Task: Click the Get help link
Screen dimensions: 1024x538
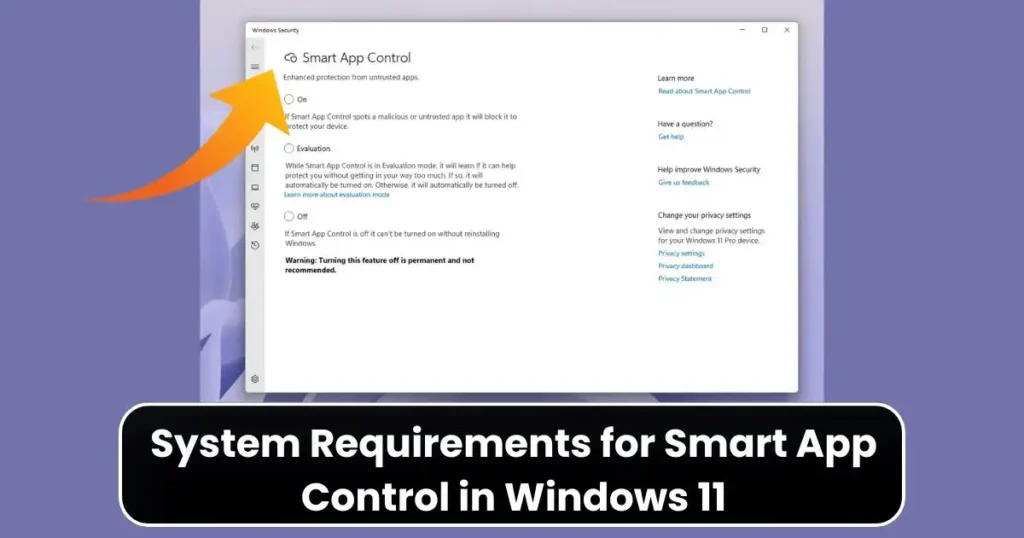Action: click(x=671, y=137)
